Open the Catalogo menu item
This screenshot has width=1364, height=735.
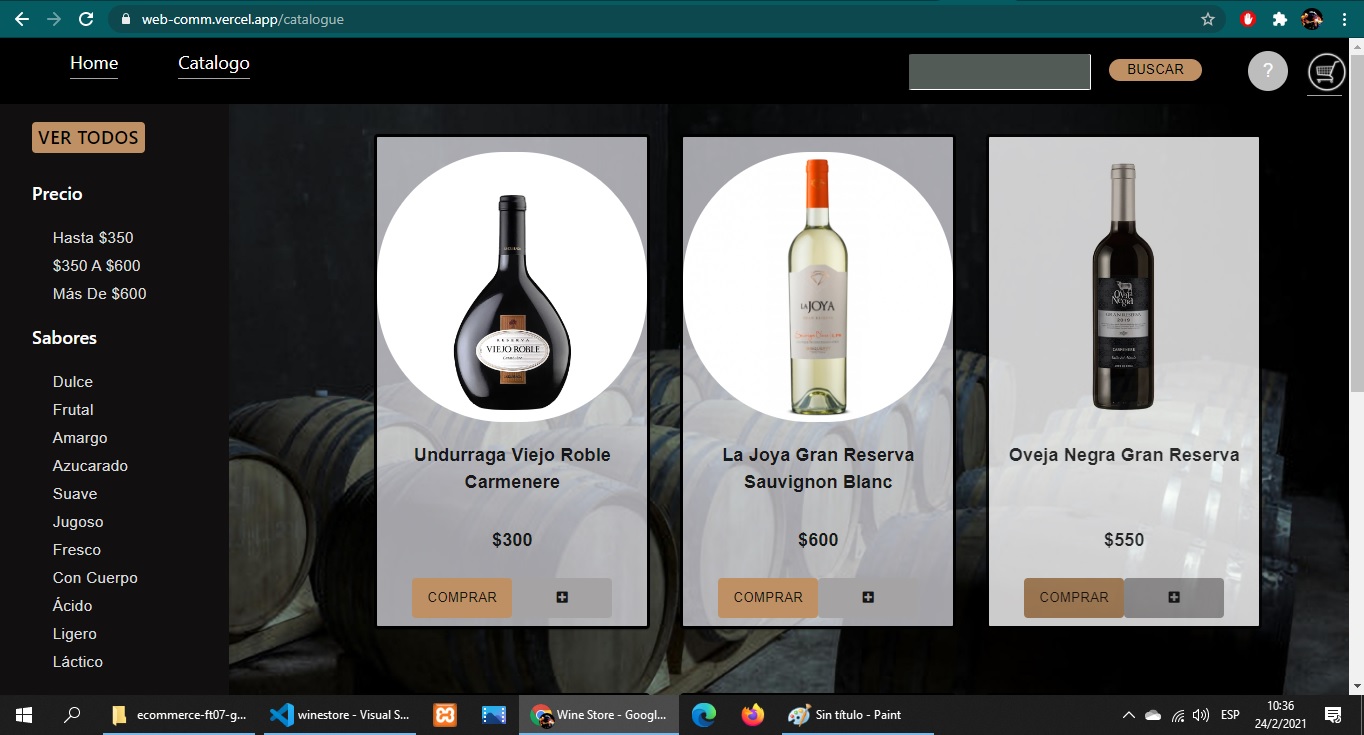click(x=213, y=62)
